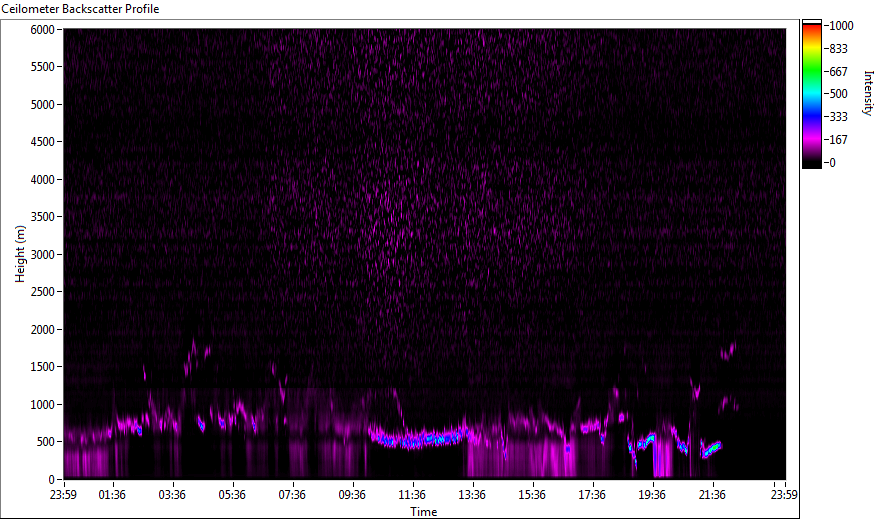Click the 17:36 time tick label
878x519 pixels.
pyautogui.click(x=592, y=495)
